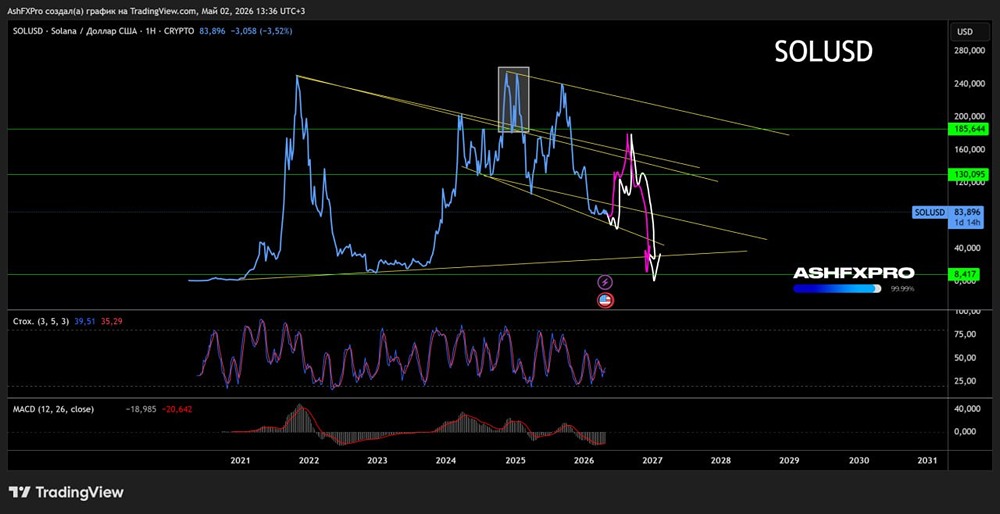The height and width of the screenshot is (514, 1000).
Task: Click the 2024 label on time axis
Action: pyautogui.click(x=446, y=460)
